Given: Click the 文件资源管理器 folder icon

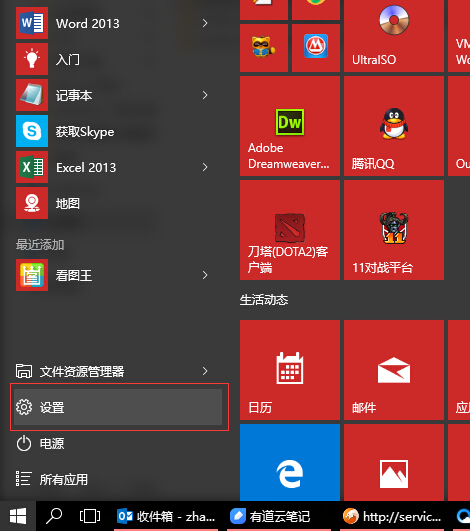Looking at the screenshot, I should (24, 371).
